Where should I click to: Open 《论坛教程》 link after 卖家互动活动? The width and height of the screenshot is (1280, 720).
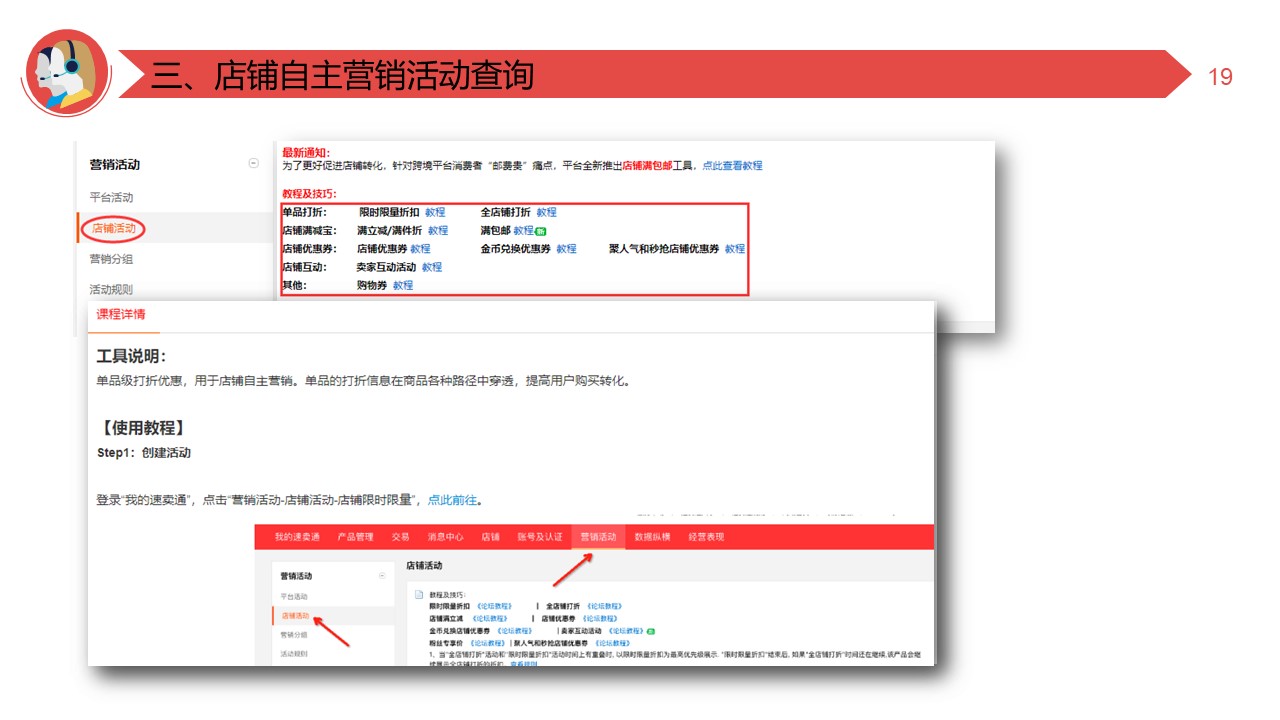[626, 631]
